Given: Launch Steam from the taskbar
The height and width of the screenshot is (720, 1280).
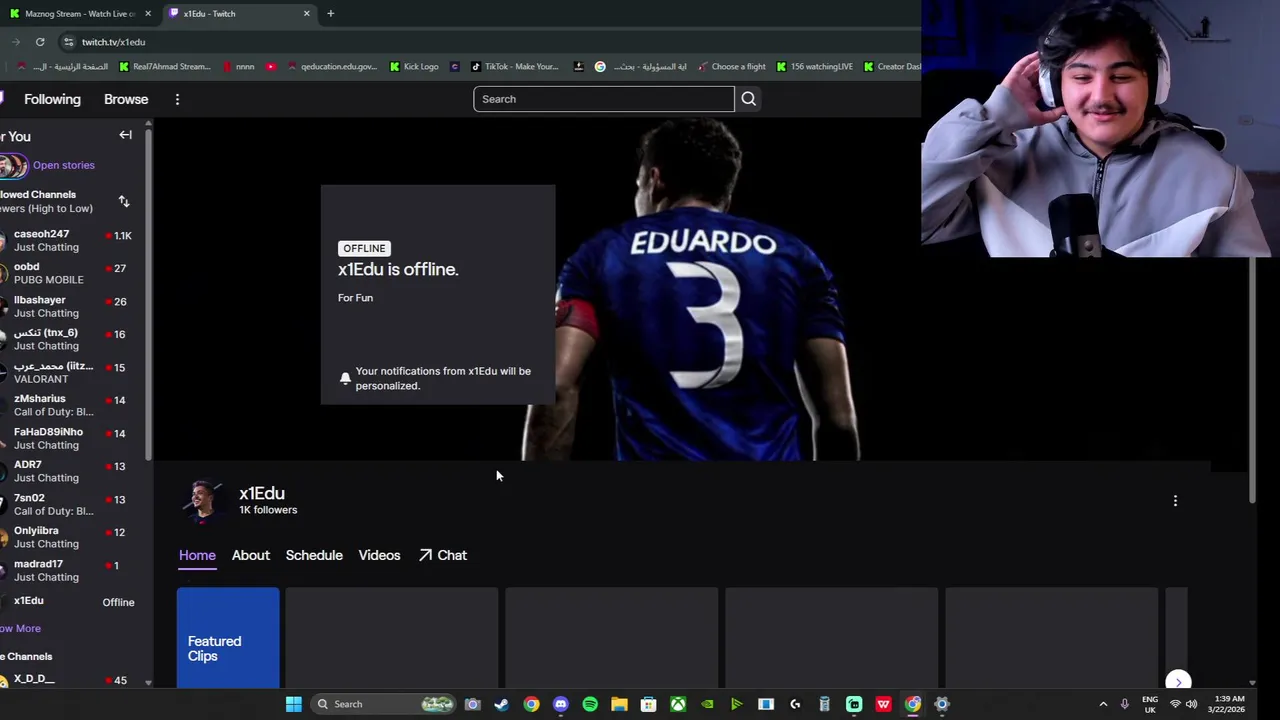Looking at the screenshot, I should [x=501, y=704].
